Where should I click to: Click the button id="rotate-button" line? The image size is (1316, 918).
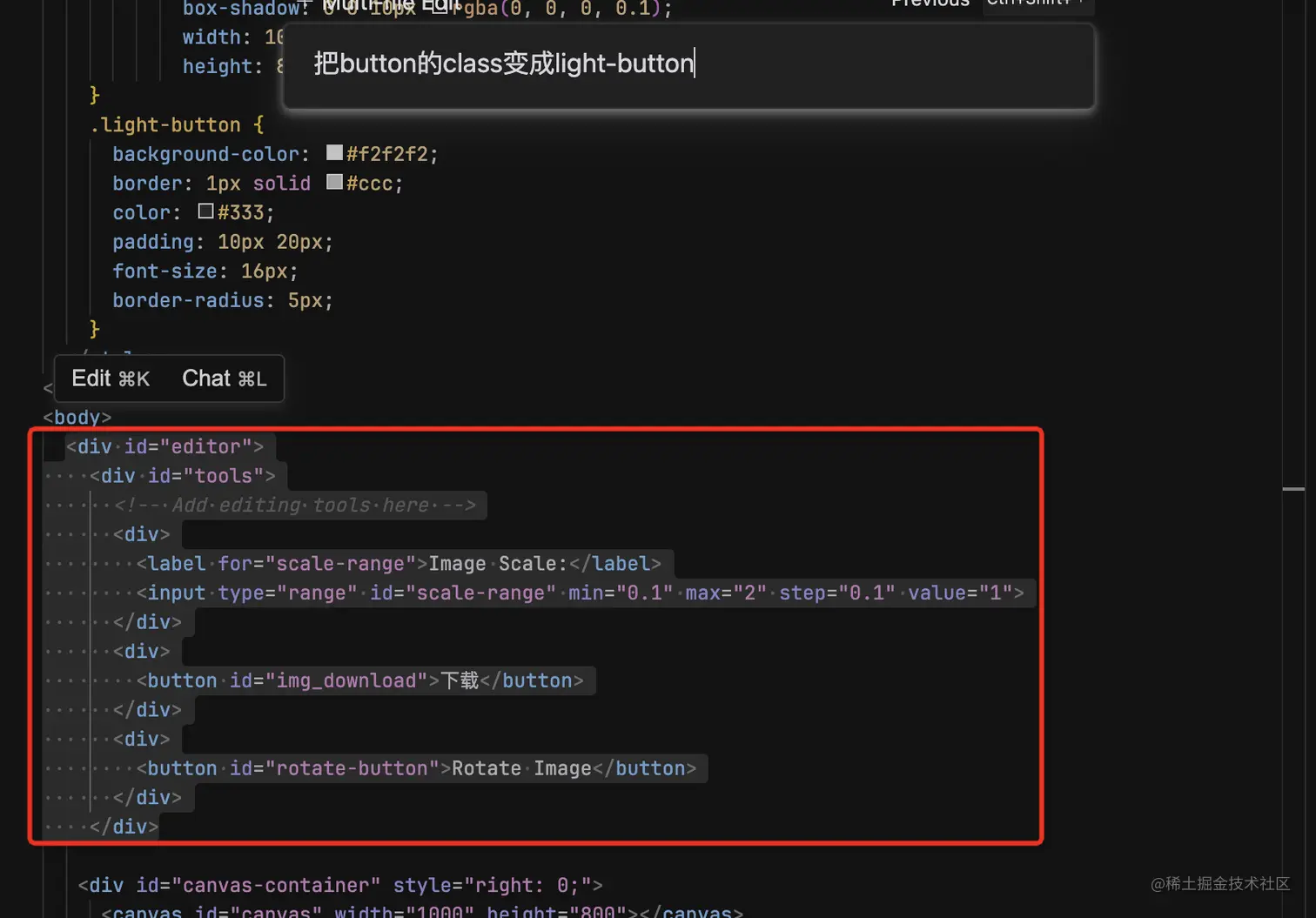(416, 768)
